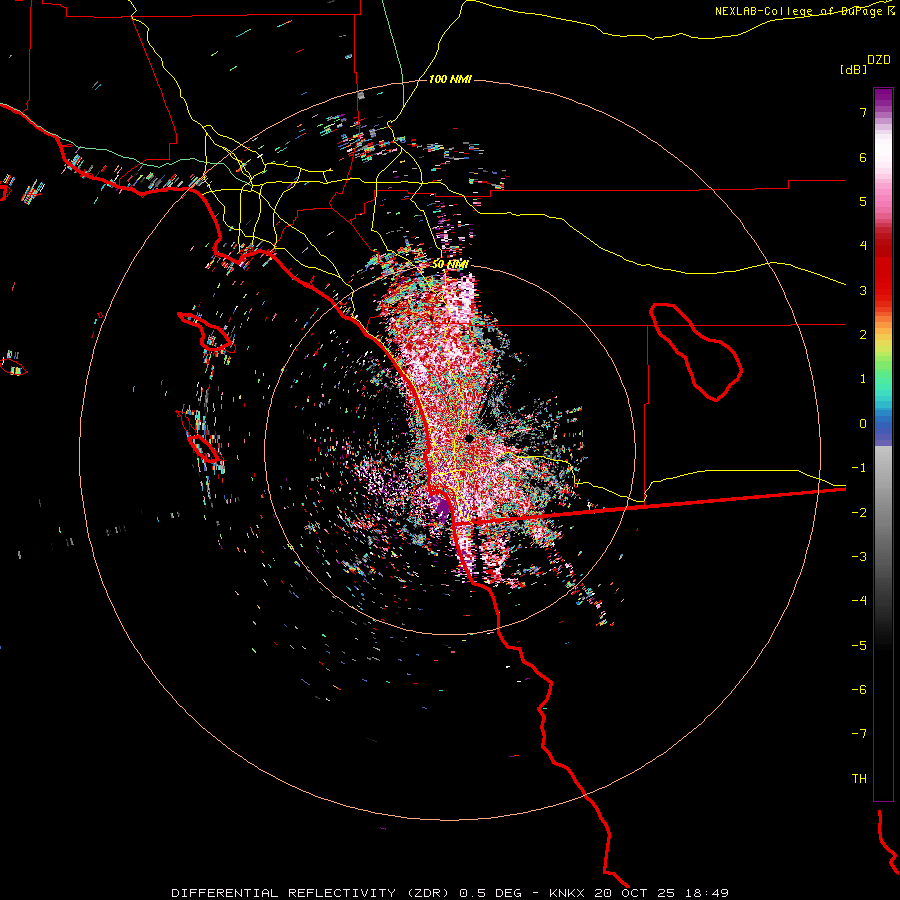
Task: Click the 100 NMI range ring label
Action: 451,79
